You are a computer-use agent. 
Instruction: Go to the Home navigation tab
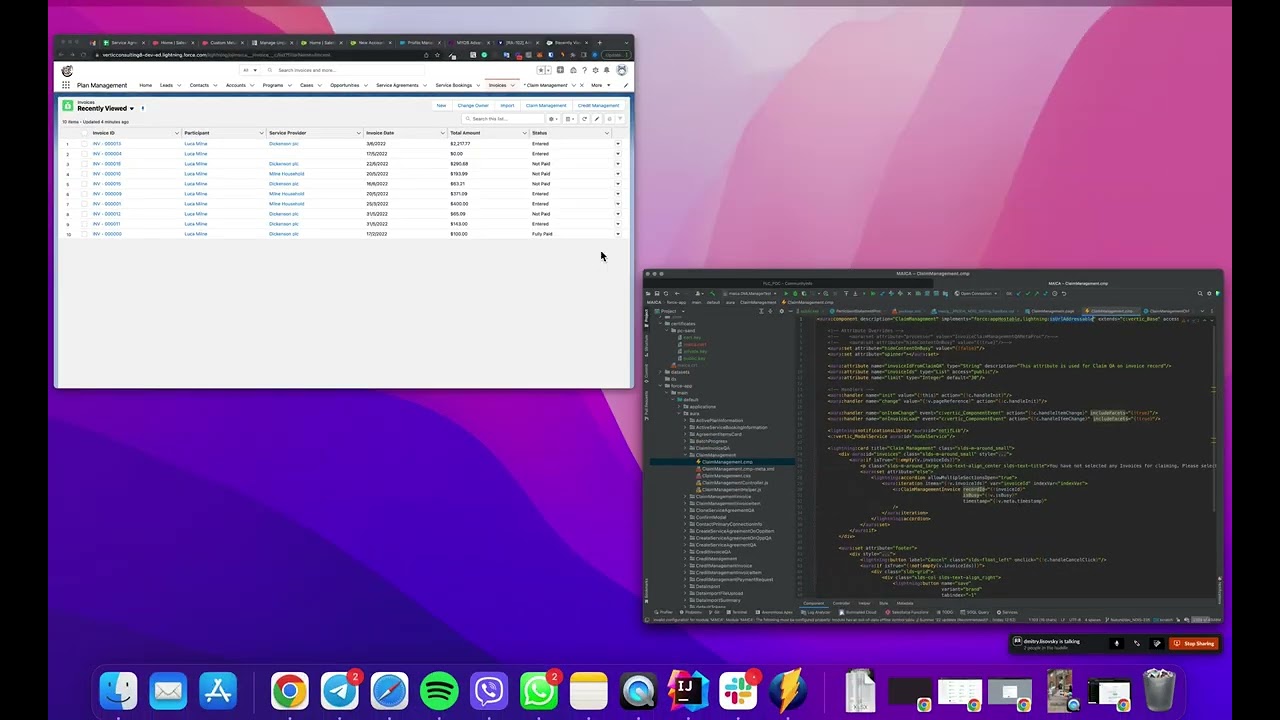click(145, 85)
